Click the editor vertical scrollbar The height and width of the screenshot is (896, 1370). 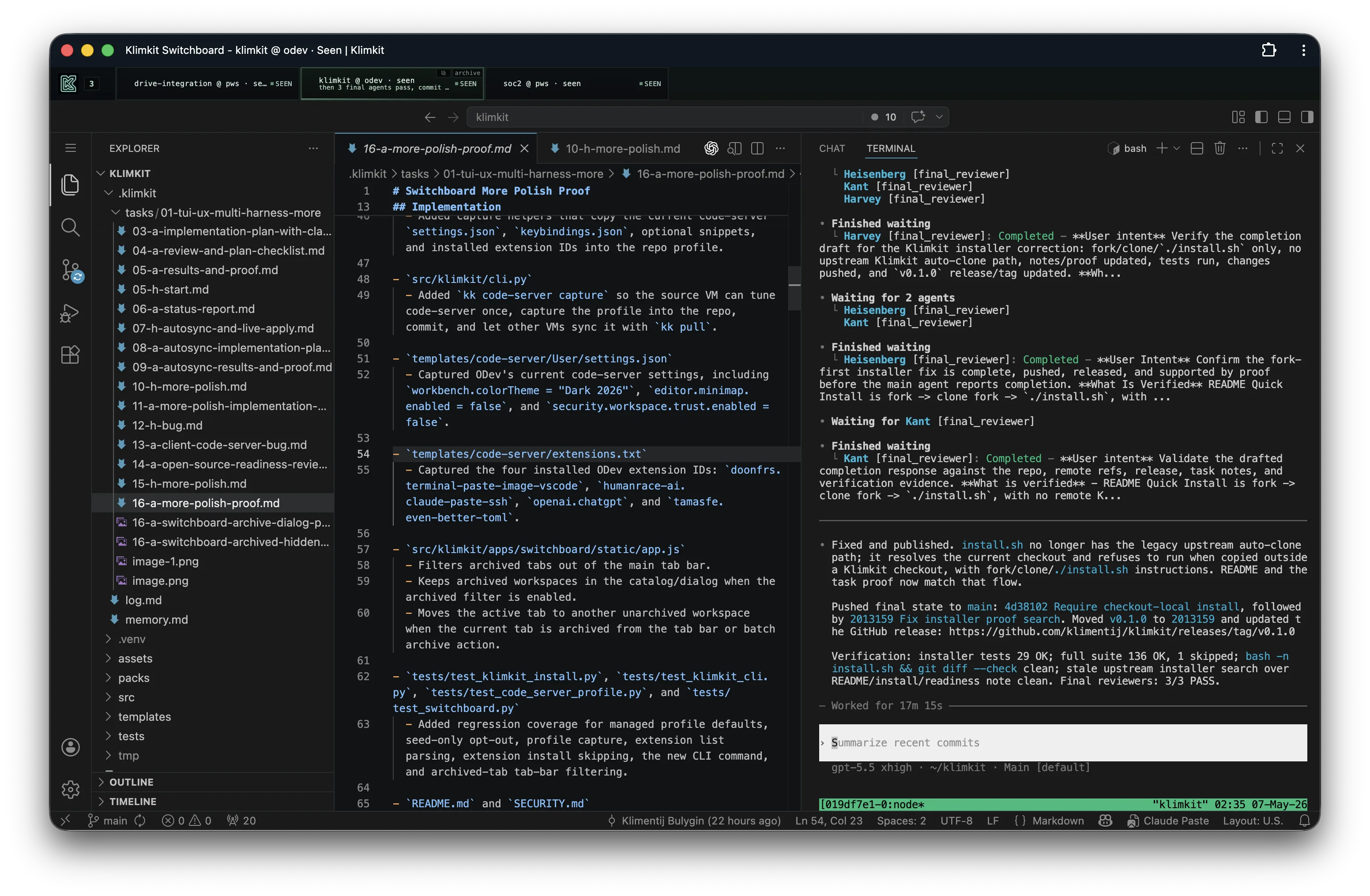794,288
